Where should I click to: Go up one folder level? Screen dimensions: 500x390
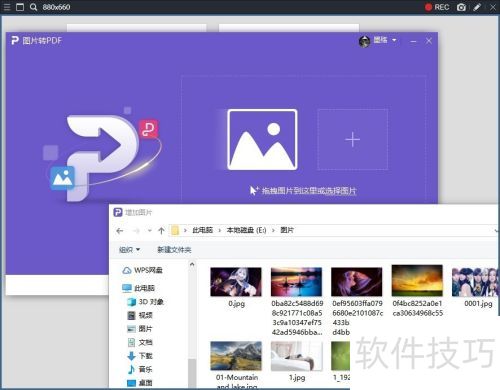coord(161,231)
